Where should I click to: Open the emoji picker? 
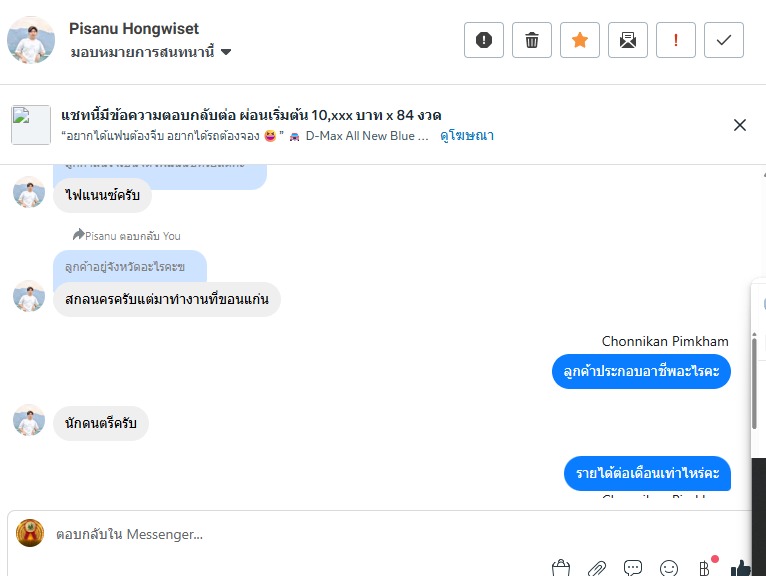click(x=669, y=568)
